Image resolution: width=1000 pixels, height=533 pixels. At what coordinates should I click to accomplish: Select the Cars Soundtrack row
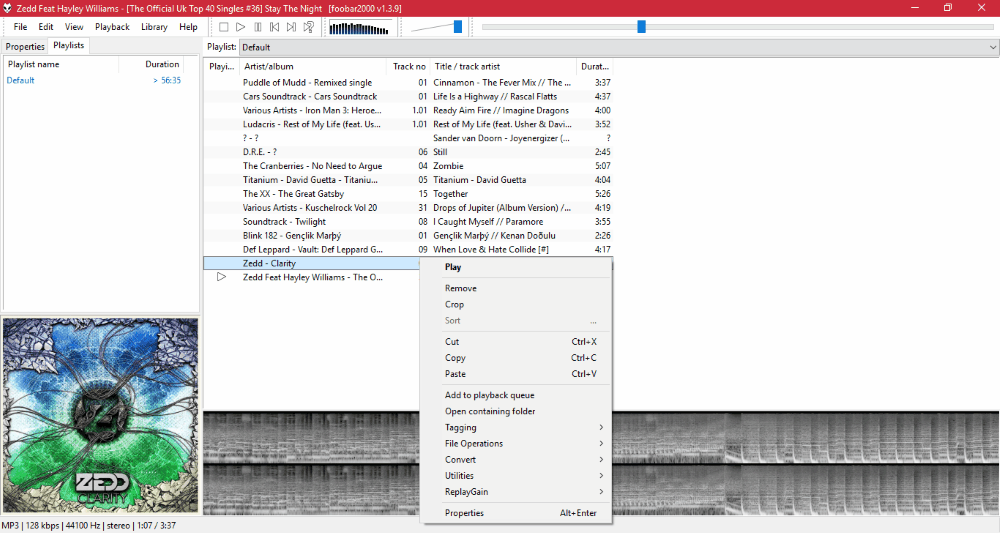coord(408,96)
